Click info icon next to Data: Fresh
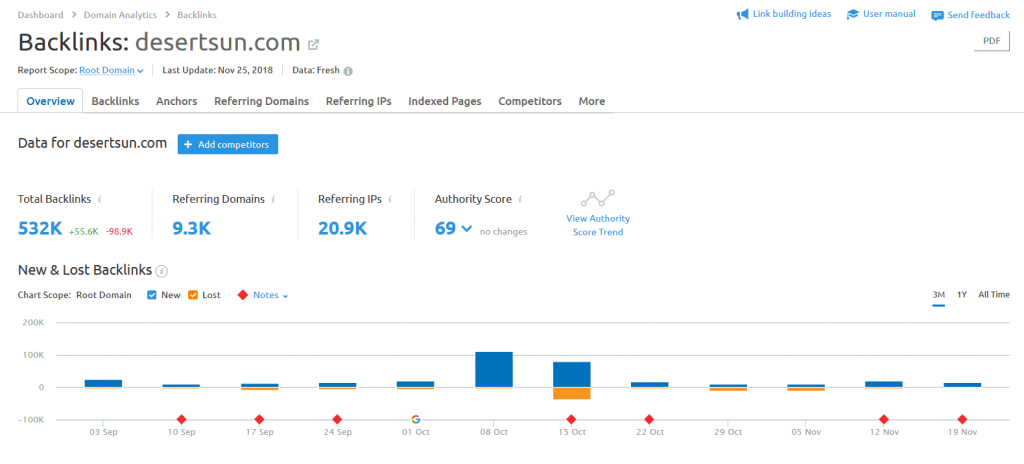 tap(348, 71)
